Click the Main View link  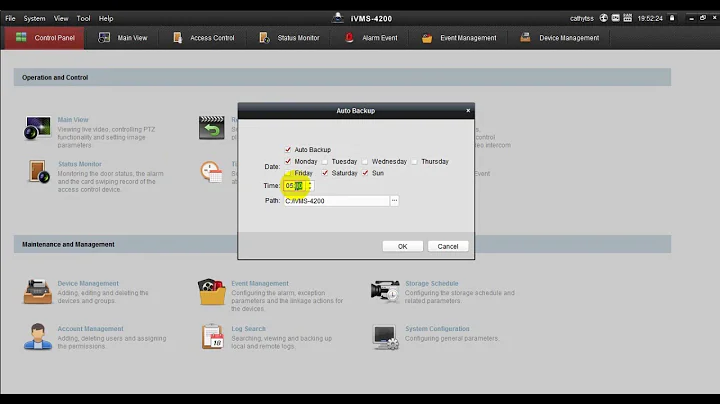pyautogui.click(x=73, y=120)
